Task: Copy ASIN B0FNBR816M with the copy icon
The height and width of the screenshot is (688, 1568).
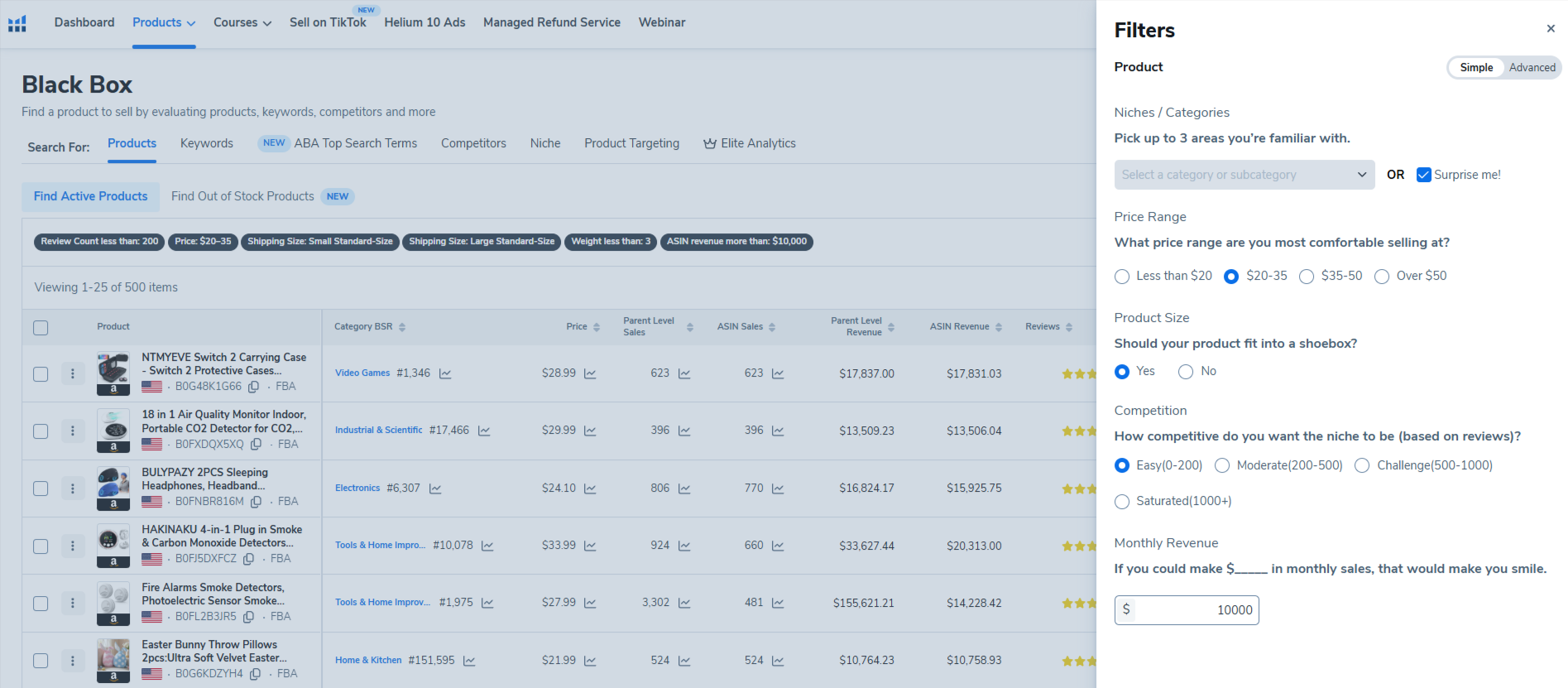Action: tap(257, 502)
